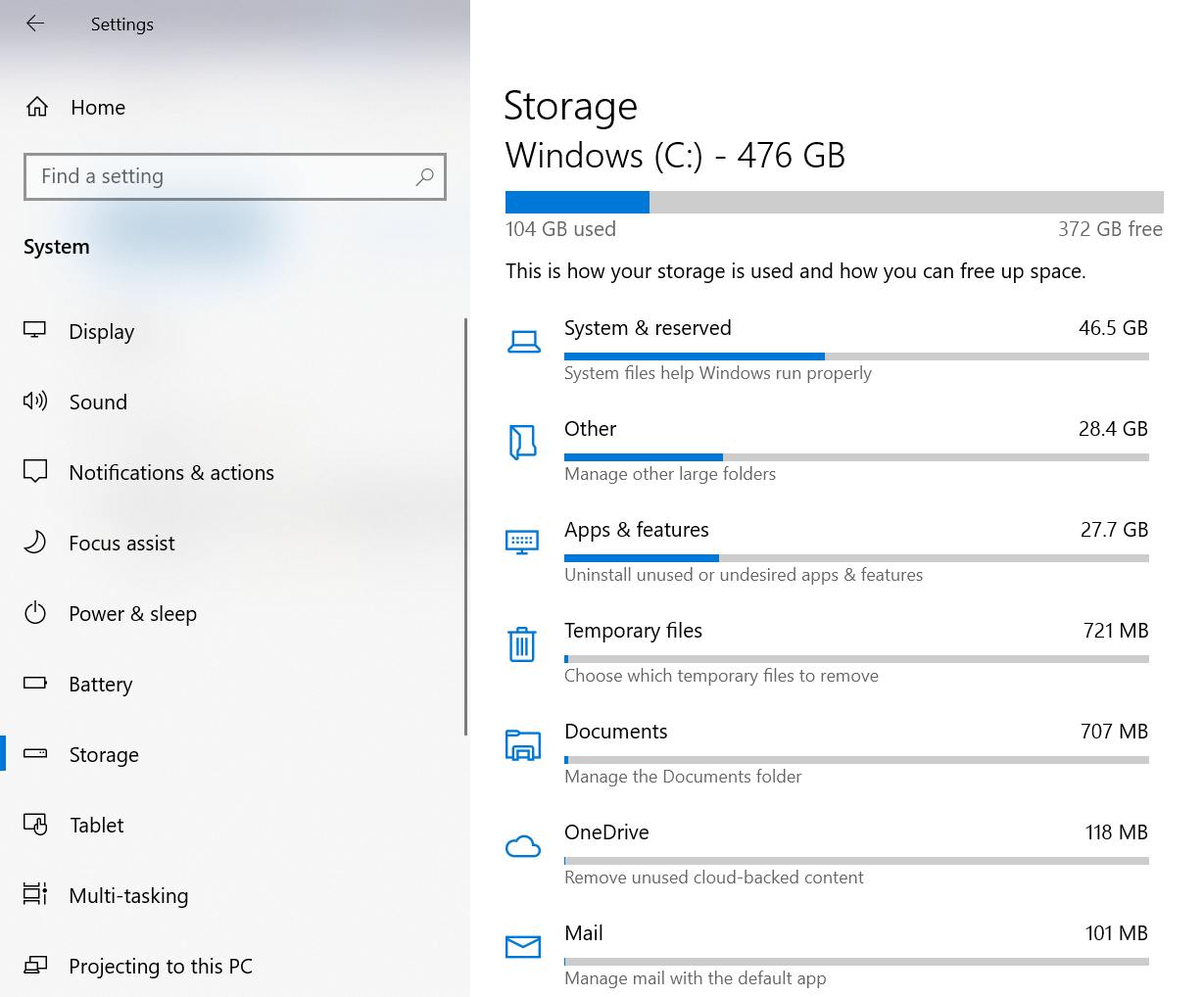
Task: Click the sidebar vertical scrollbar
Action: [x=465, y=526]
